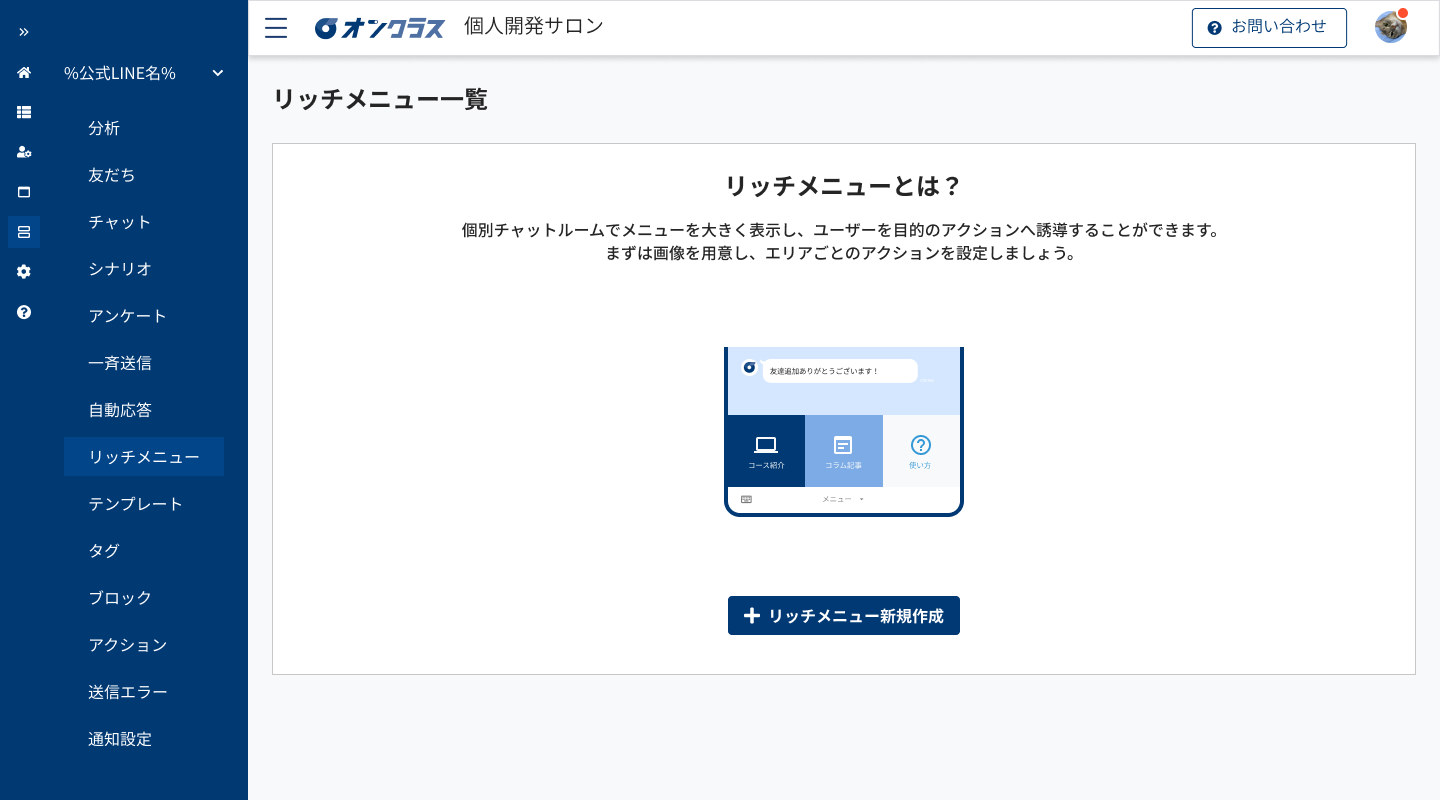Select the window panel icon in the sidebar
The height and width of the screenshot is (800, 1440).
pyautogui.click(x=23, y=192)
